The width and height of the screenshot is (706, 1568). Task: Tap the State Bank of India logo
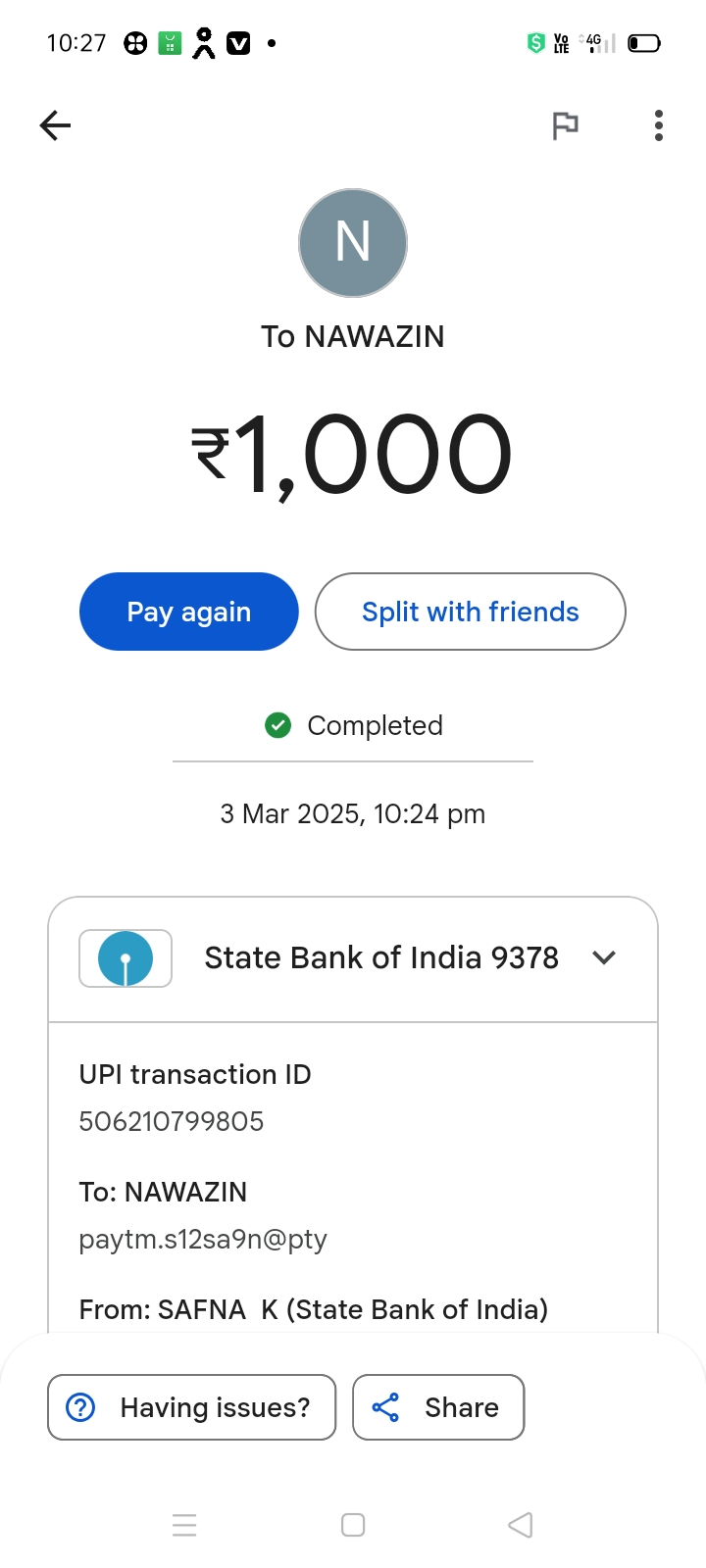(x=126, y=958)
